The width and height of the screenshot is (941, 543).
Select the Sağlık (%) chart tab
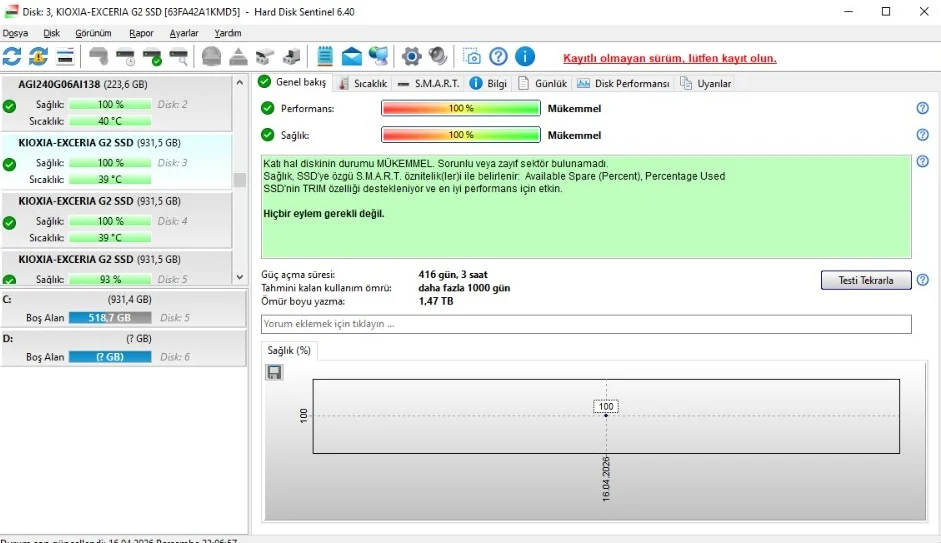[289, 350]
